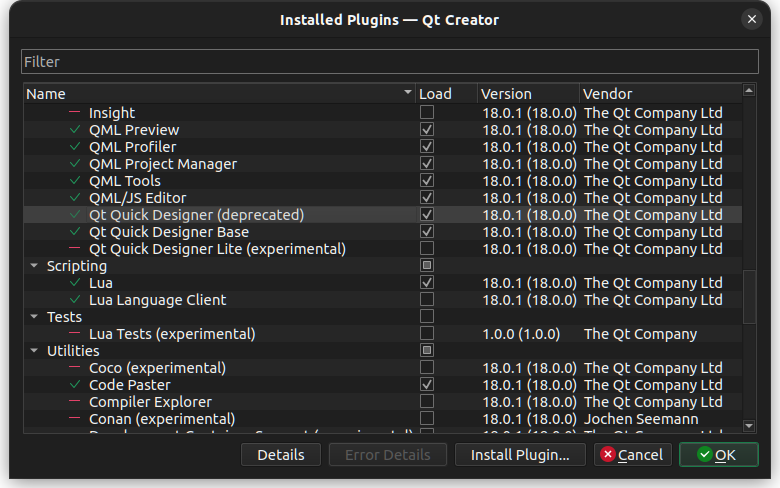Click version '1.0.0 (1.0.0)'
Image resolution: width=780 pixels, height=488 pixels.
pos(521,334)
